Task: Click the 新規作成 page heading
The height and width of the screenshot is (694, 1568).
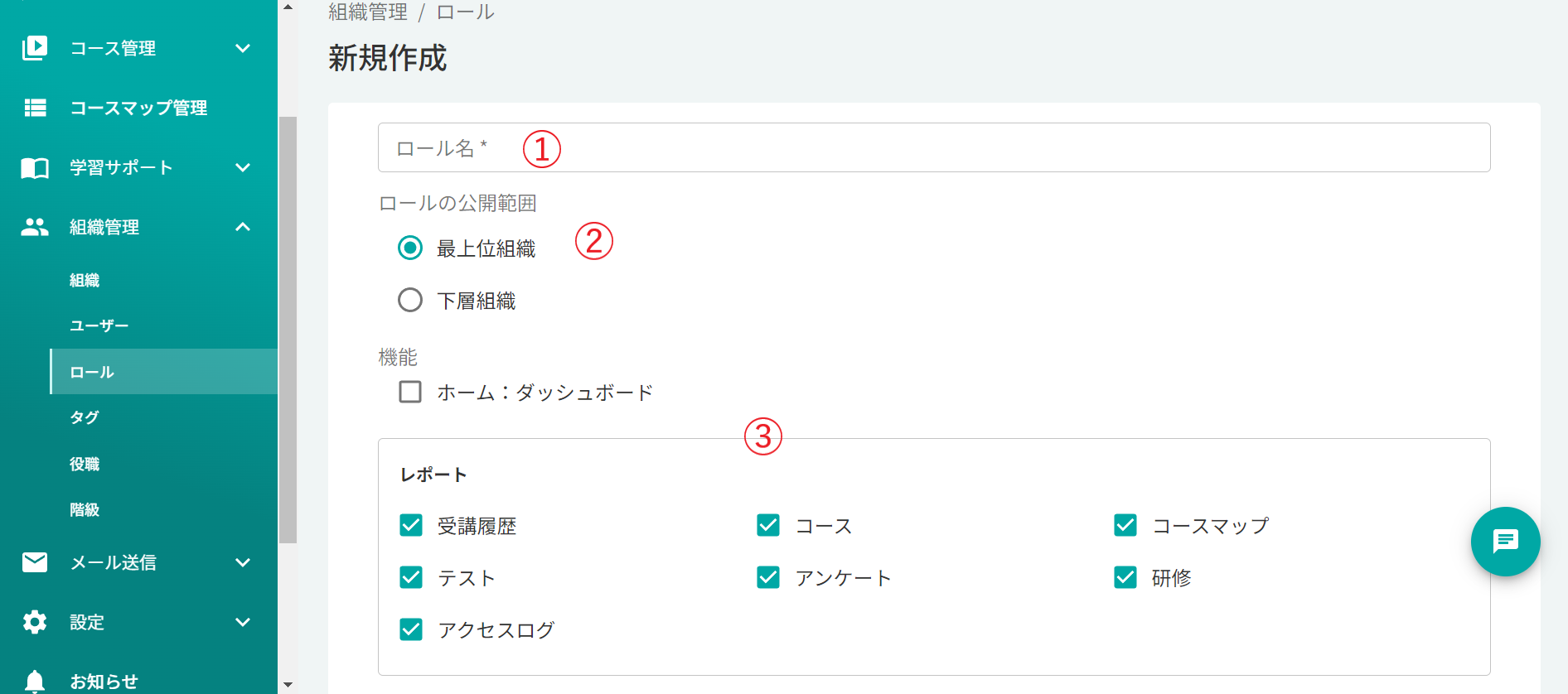Action: click(x=387, y=58)
